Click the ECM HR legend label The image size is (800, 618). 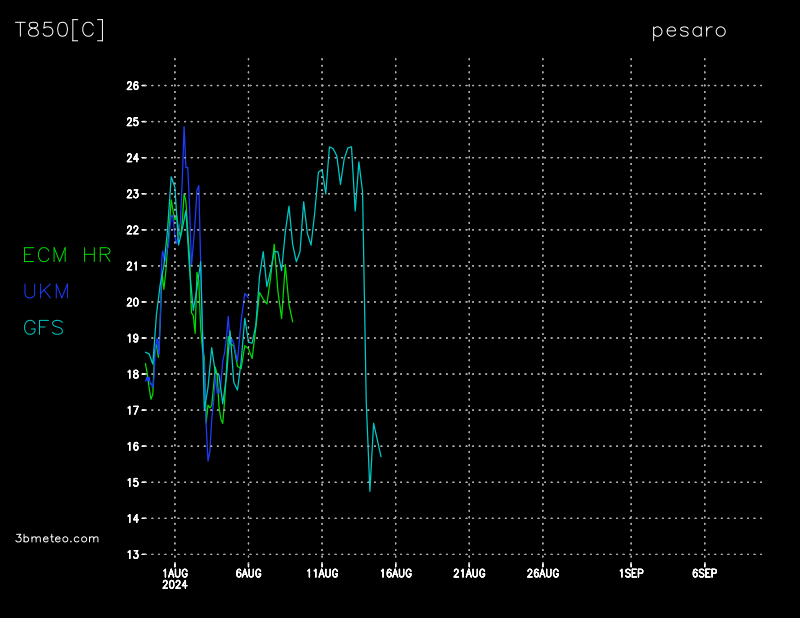(x=67, y=255)
